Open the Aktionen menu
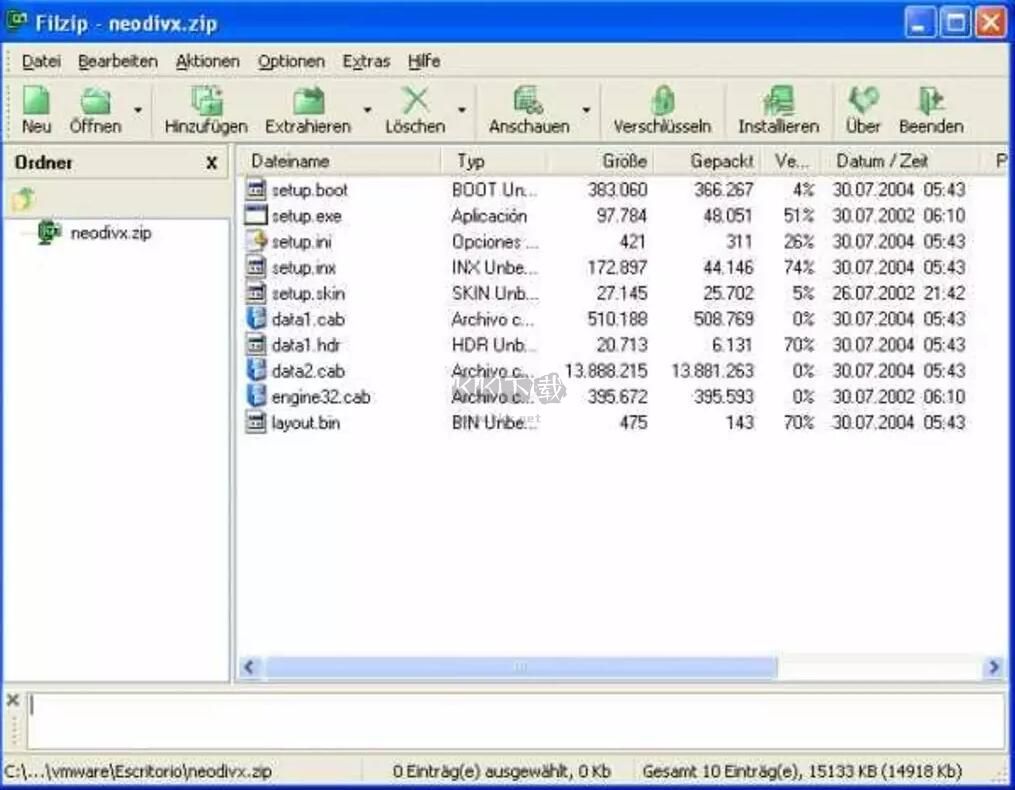 click(207, 61)
